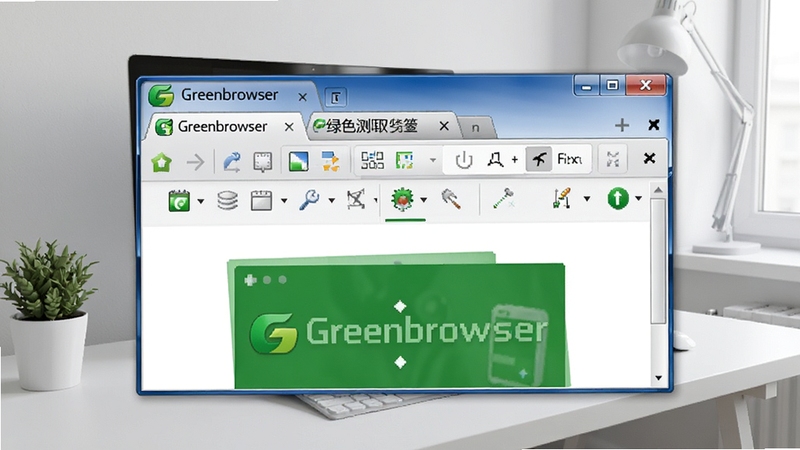Maximize the Greenbrowser window
Screen dimensions: 800x450
coord(612,85)
